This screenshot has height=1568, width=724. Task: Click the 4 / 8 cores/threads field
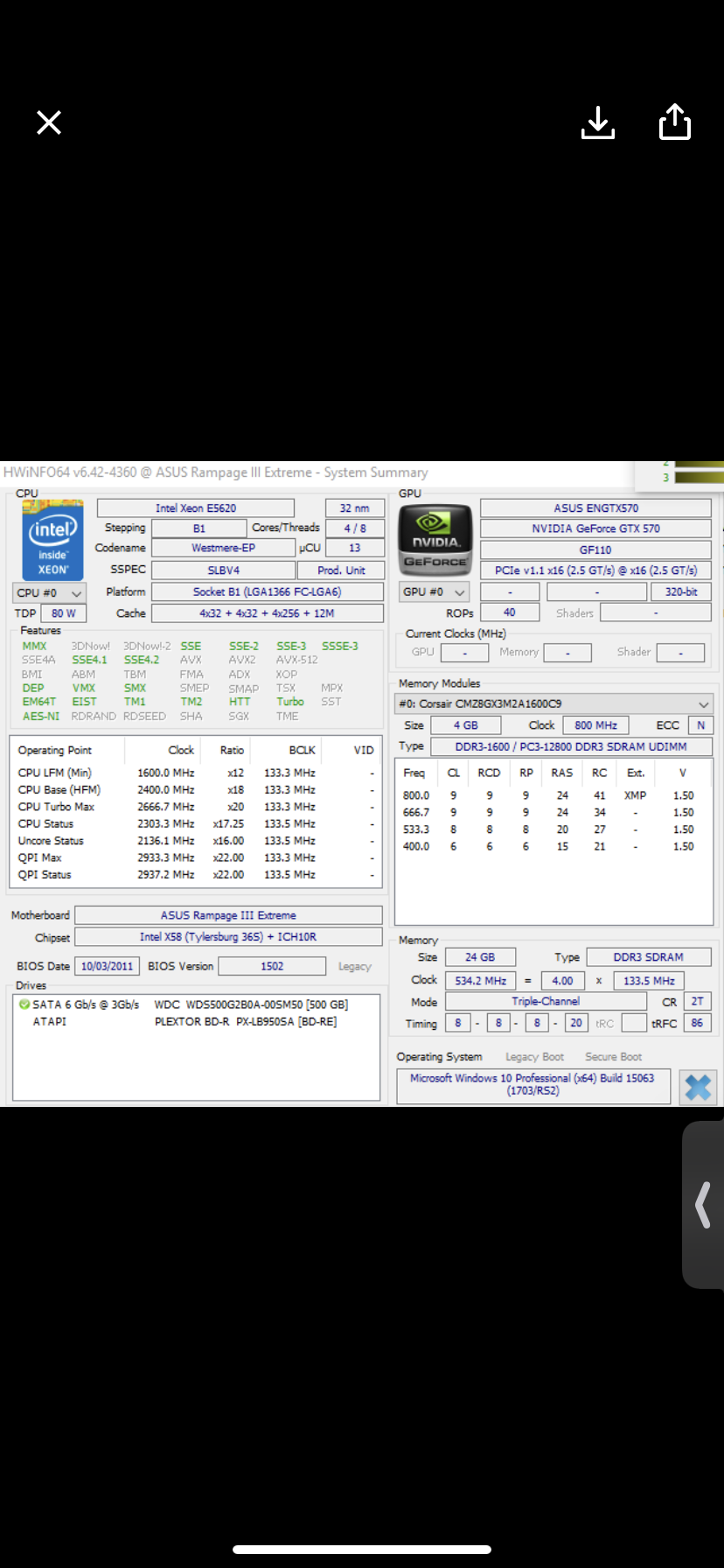point(355,528)
